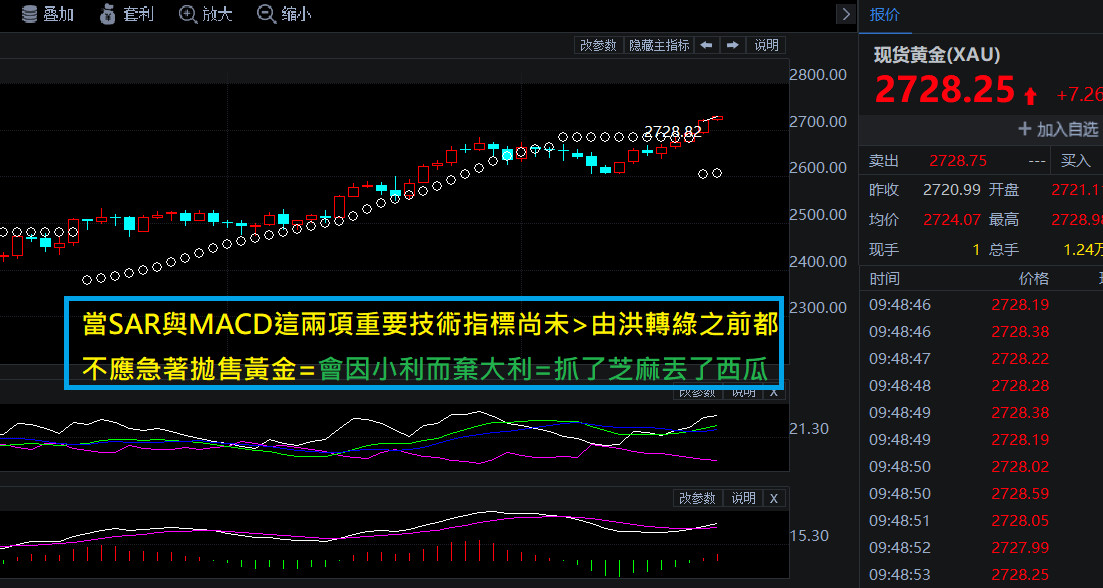The image size is (1103, 588).
Task: Open the 套利 arbitrage tool
Action: [109, 14]
